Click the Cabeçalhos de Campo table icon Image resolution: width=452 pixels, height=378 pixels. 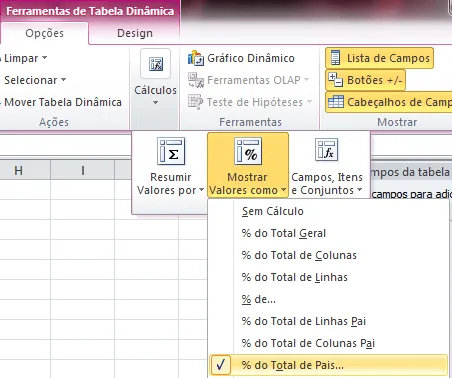point(336,102)
